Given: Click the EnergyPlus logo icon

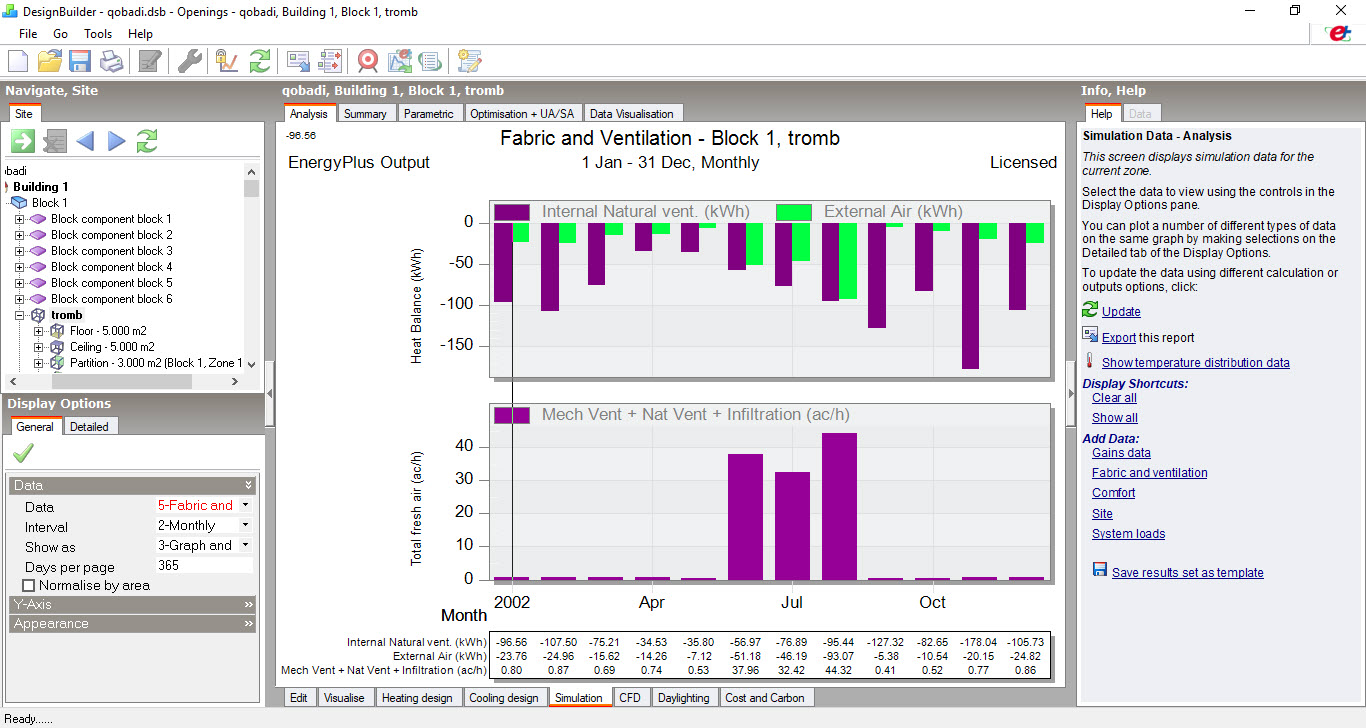Looking at the screenshot, I should (1337, 33).
